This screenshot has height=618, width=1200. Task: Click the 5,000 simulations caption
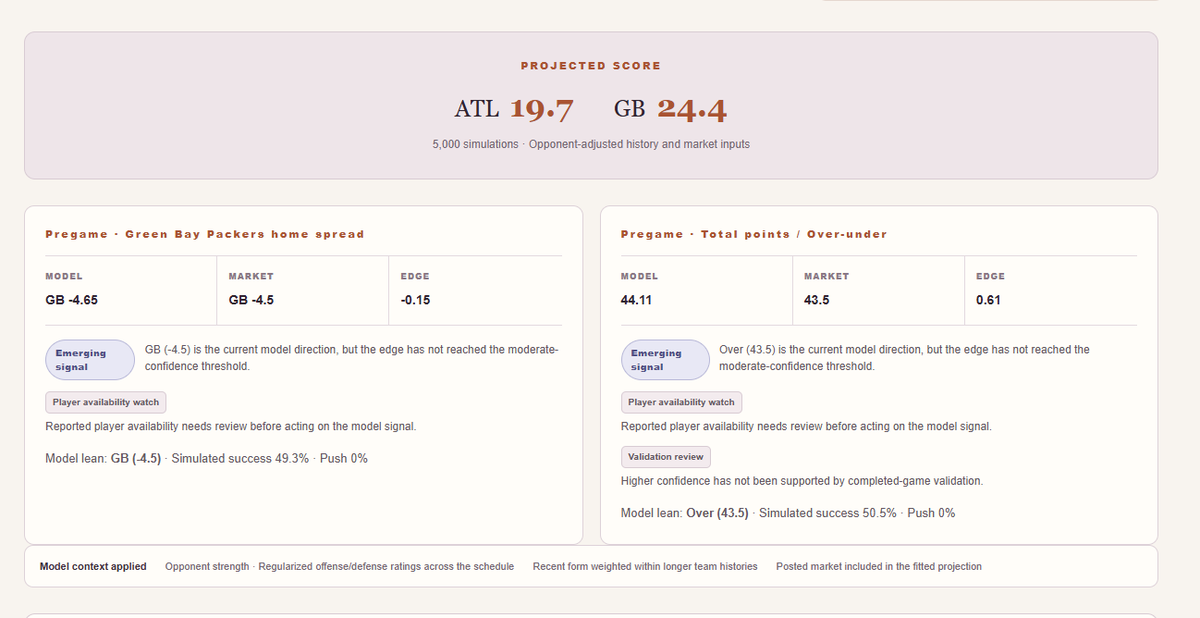tap(591, 144)
